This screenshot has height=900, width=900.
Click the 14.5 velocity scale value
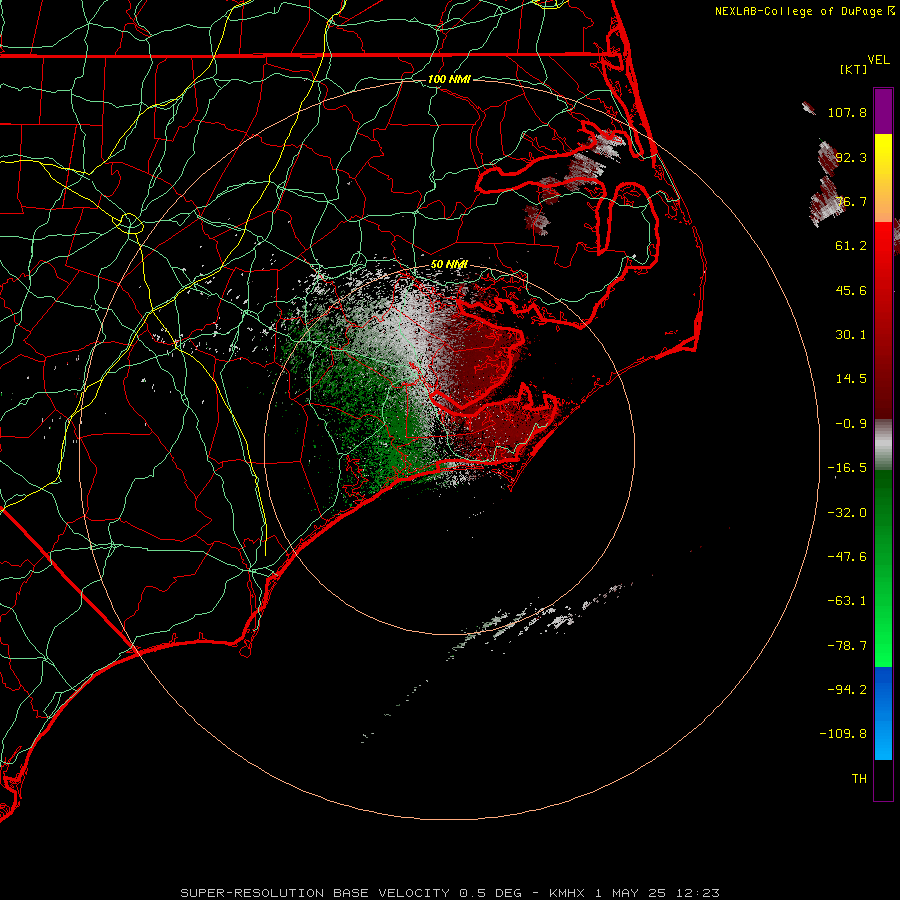pos(851,379)
